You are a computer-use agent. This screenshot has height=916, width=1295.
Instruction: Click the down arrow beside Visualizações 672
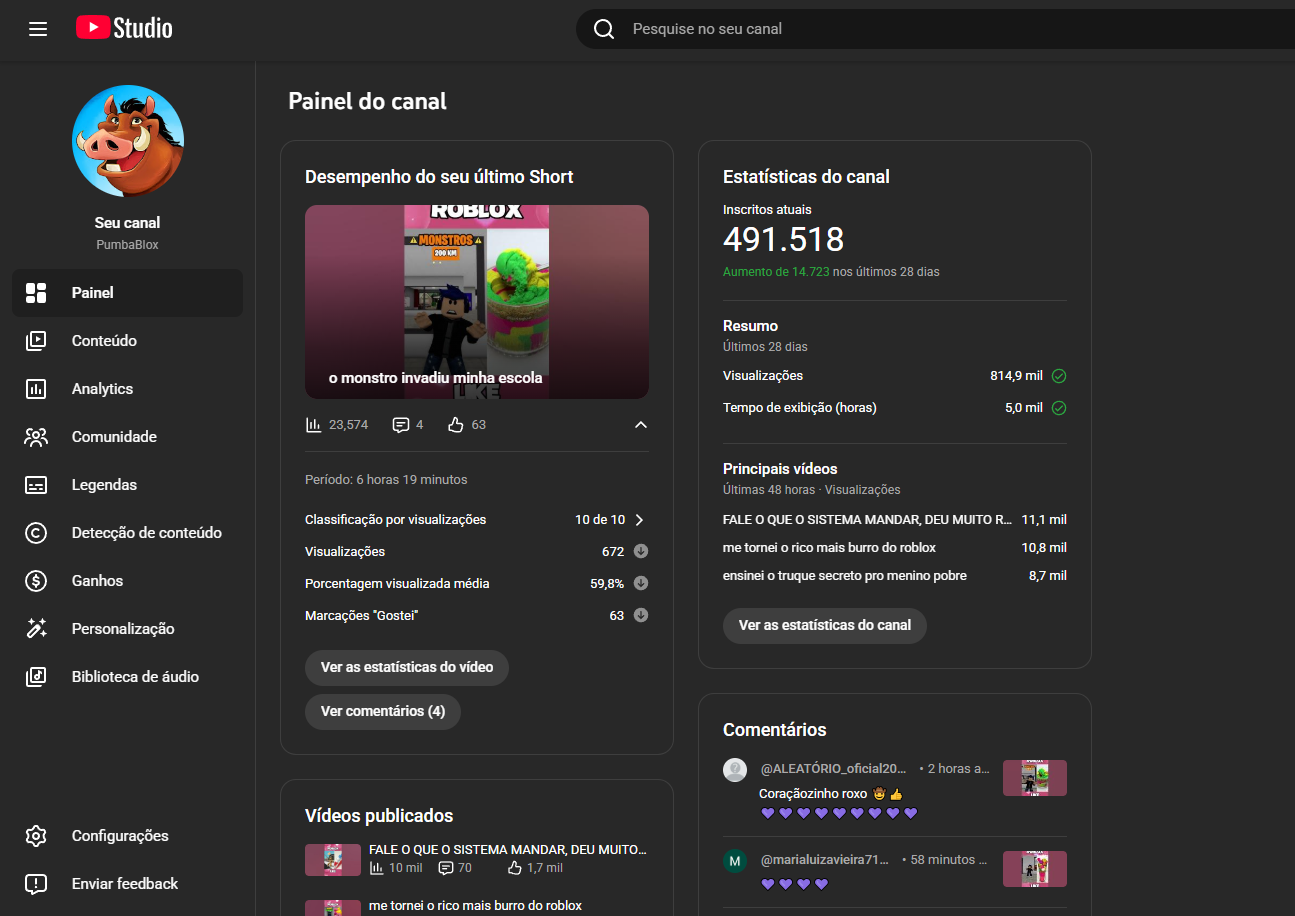641,552
